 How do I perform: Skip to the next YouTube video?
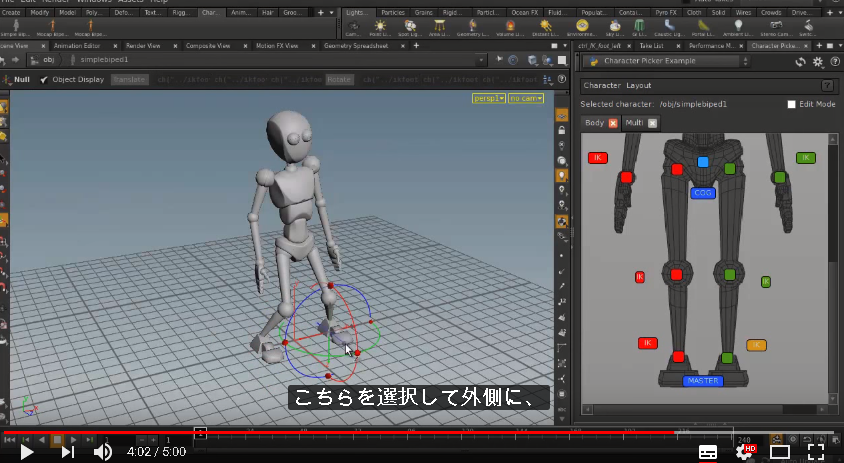click(x=68, y=452)
